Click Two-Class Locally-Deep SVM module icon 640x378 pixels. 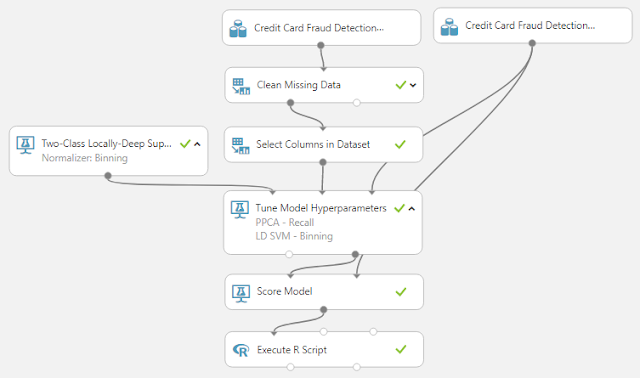pos(25,145)
